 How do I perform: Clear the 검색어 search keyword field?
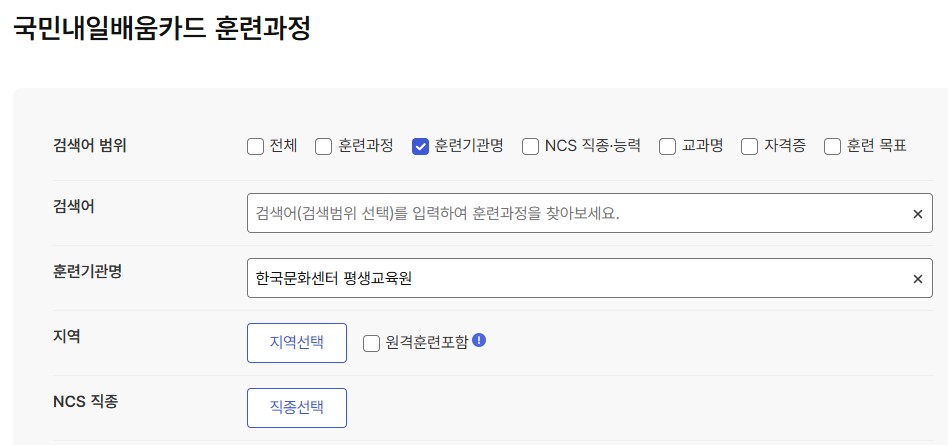pyautogui.click(x=917, y=214)
